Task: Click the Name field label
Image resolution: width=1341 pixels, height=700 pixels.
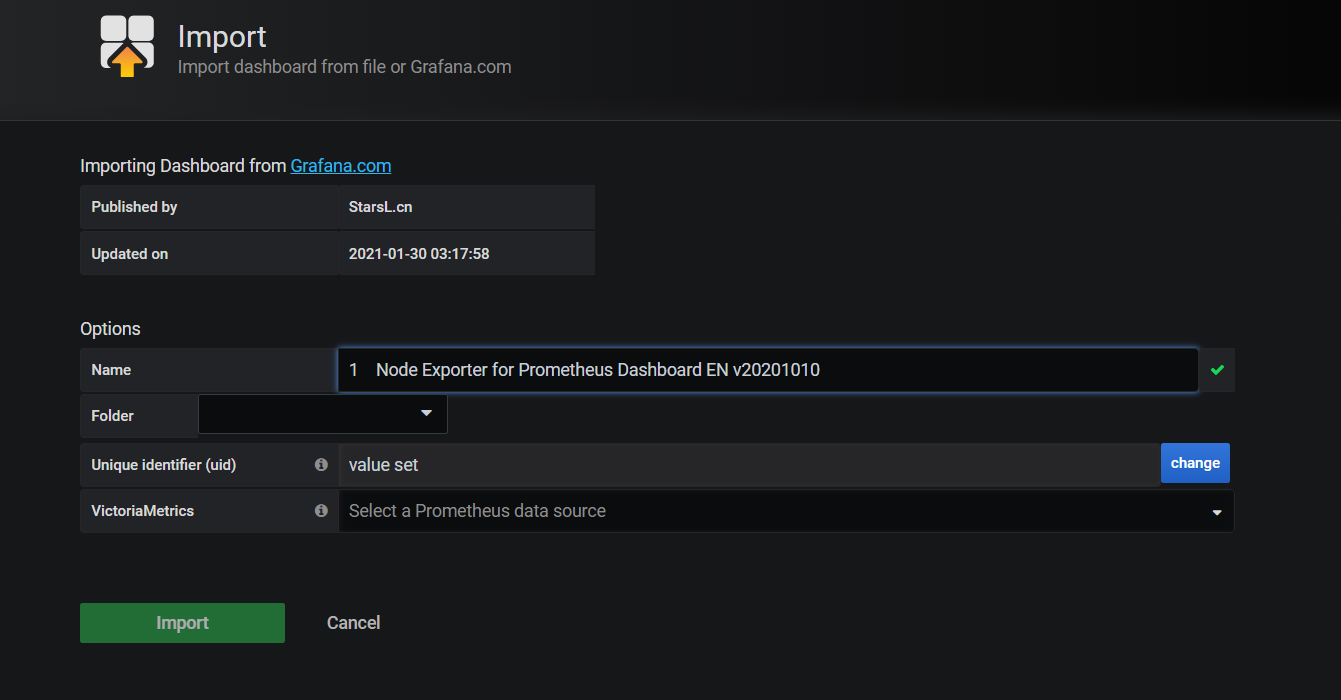Action: [x=111, y=370]
